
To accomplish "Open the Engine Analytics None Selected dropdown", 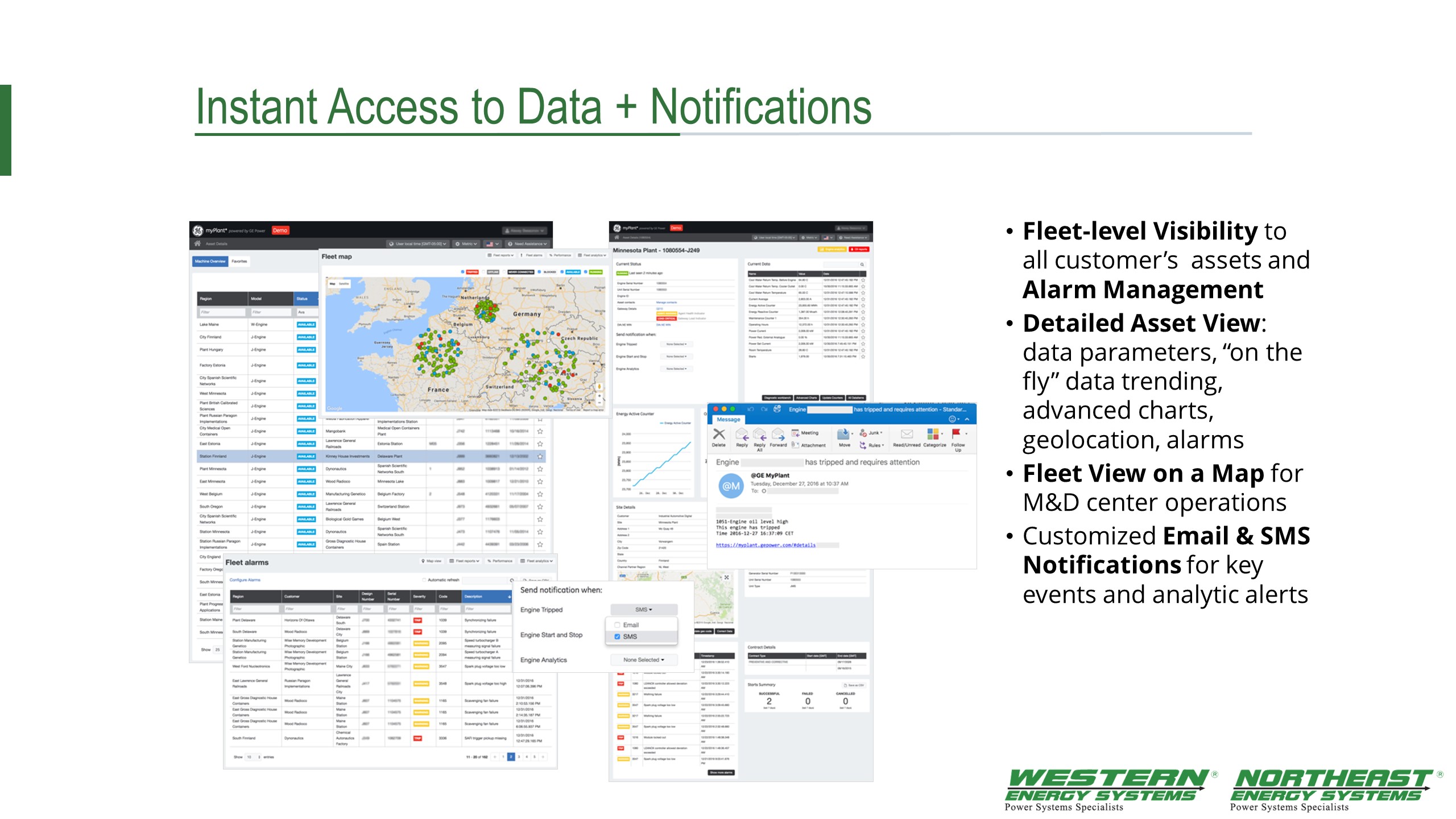I will tap(643, 660).
